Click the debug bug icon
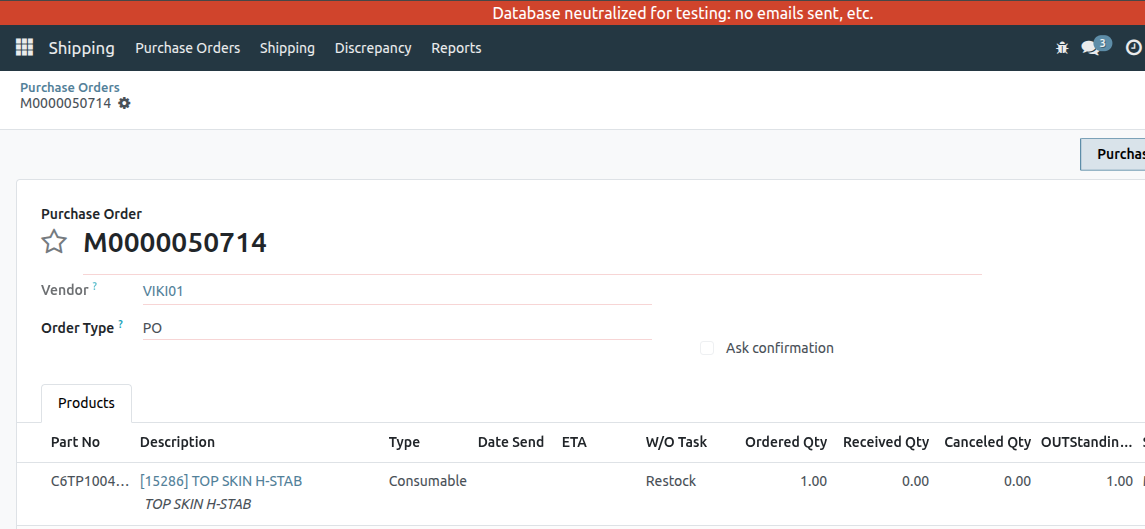Viewport: 1145px width, 529px height. pyautogui.click(x=1062, y=47)
